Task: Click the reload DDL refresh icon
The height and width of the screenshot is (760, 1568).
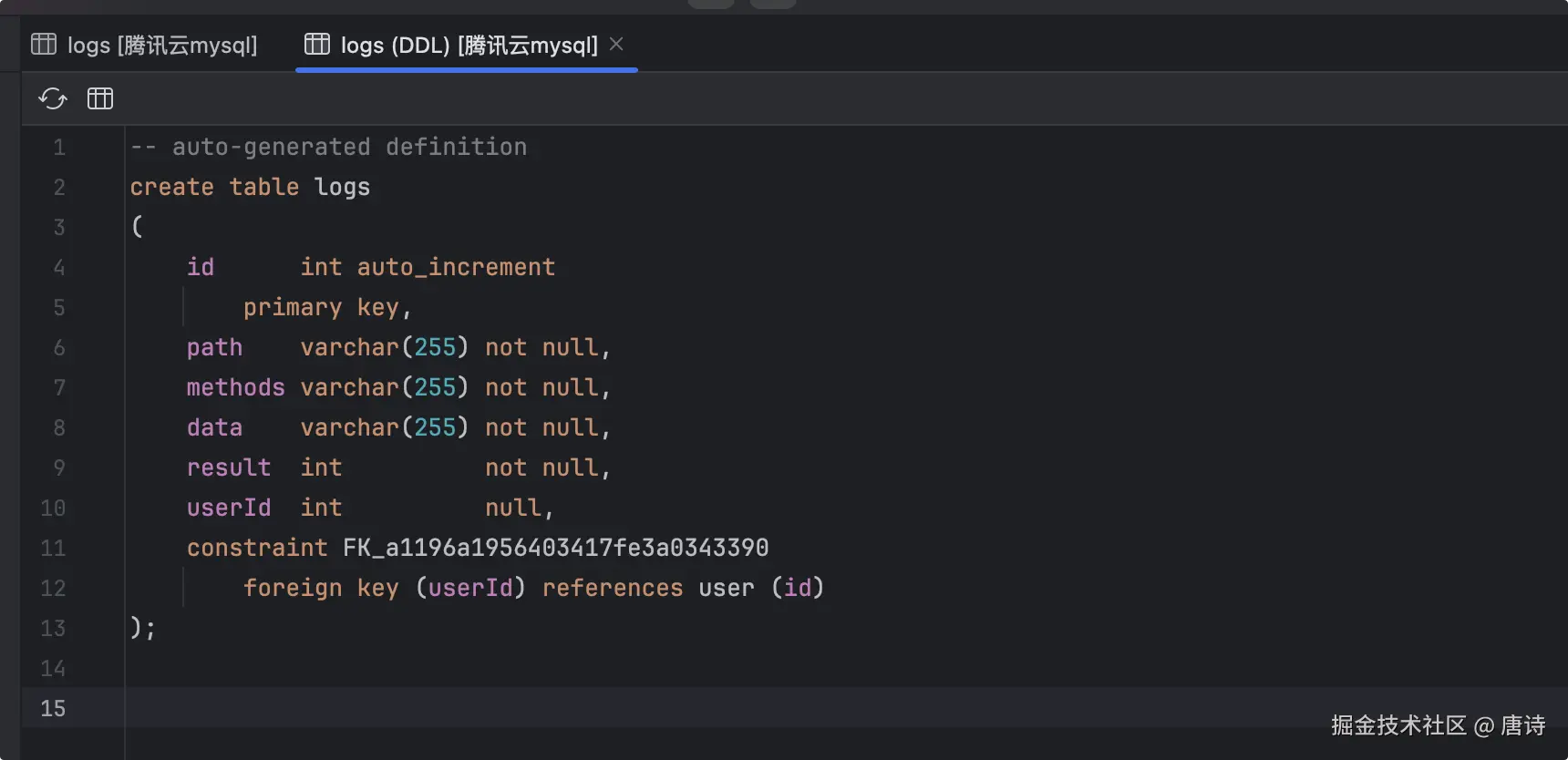Action: [x=53, y=98]
